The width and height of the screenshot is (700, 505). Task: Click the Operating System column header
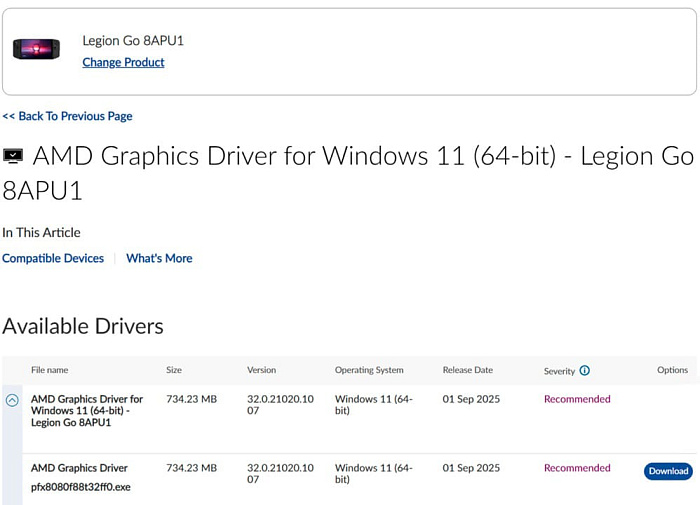point(369,370)
